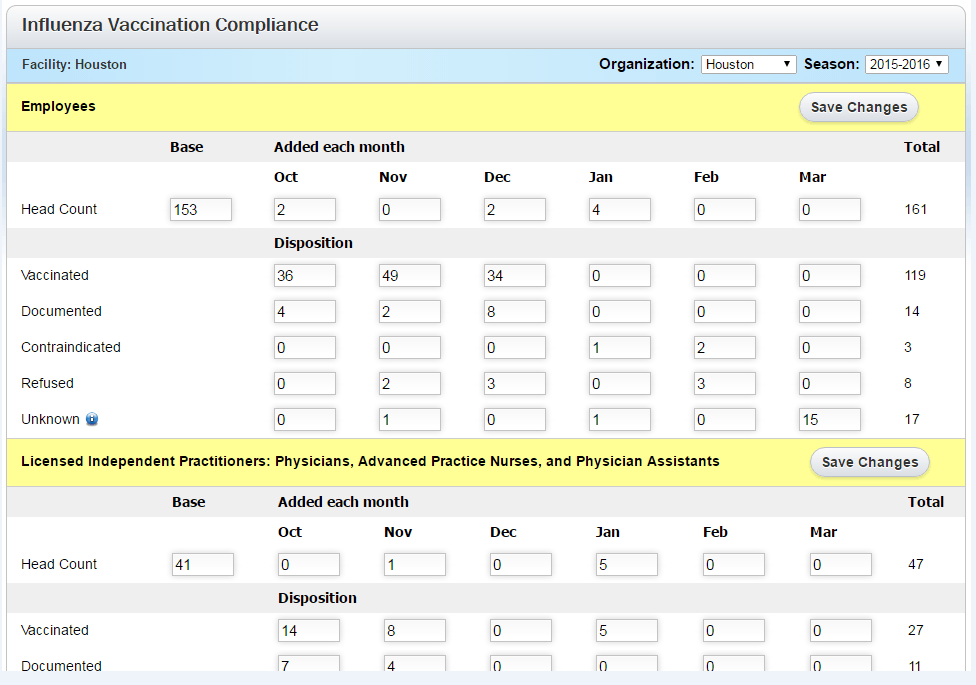Select Practitioners Head Count Jan field
The width and height of the screenshot is (976, 685).
tap(626, 564)
